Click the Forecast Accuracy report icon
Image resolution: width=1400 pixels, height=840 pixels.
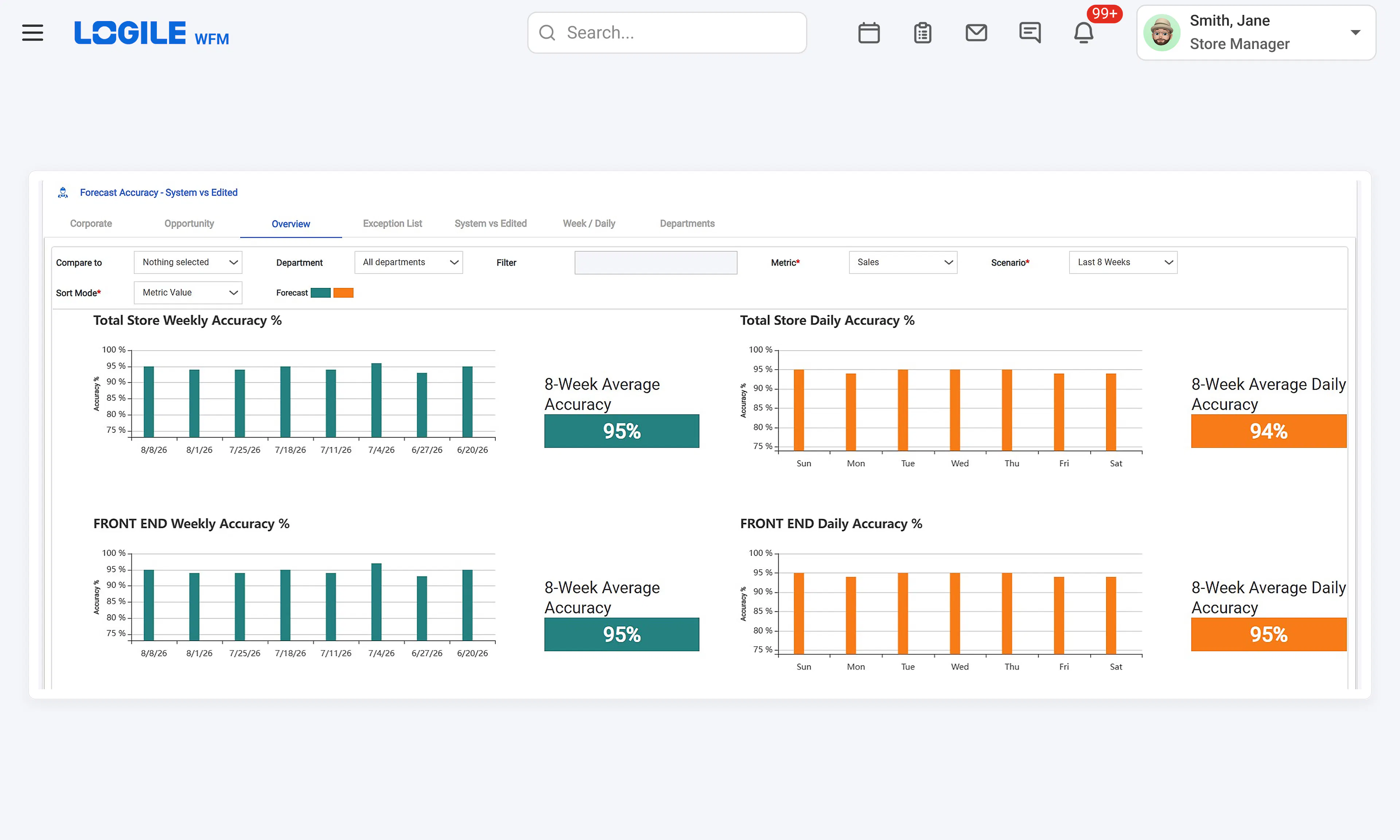point(63,192)
